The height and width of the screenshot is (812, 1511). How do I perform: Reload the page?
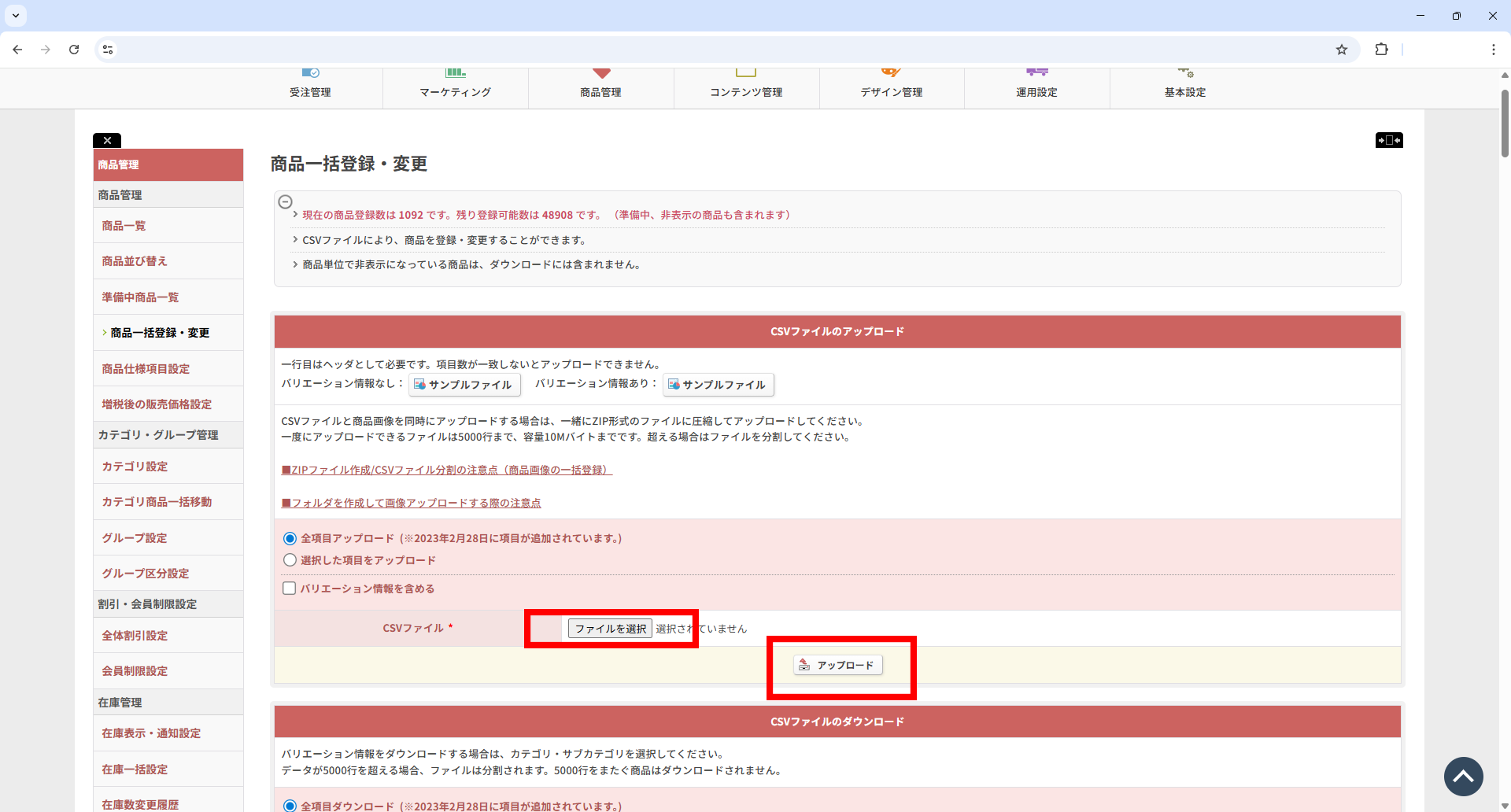(x=74, y=50)
